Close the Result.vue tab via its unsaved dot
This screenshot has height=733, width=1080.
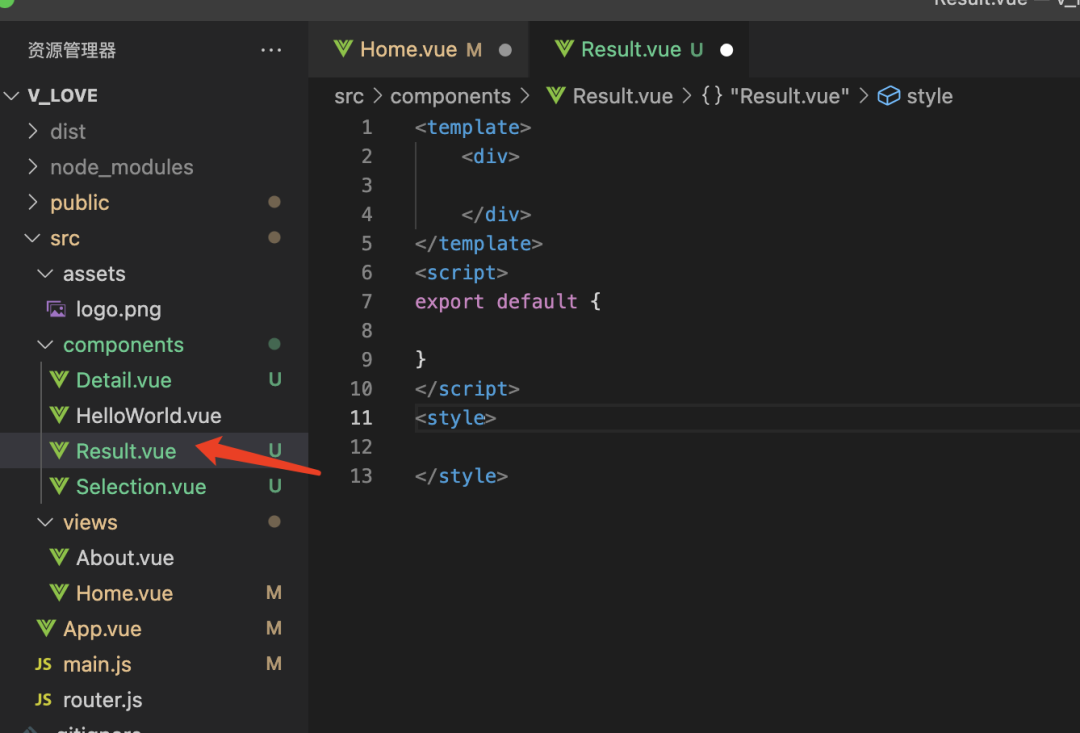click(726, 50)
